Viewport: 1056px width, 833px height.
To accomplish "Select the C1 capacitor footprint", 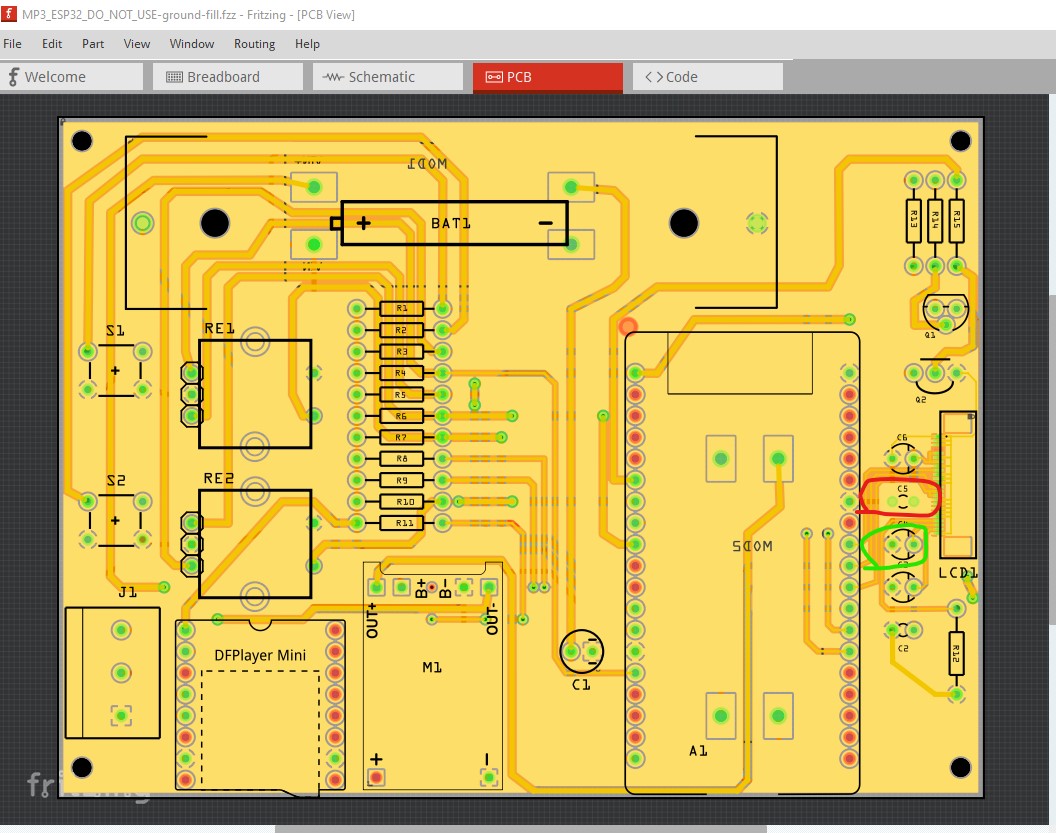I will click(x=579, y=652).
